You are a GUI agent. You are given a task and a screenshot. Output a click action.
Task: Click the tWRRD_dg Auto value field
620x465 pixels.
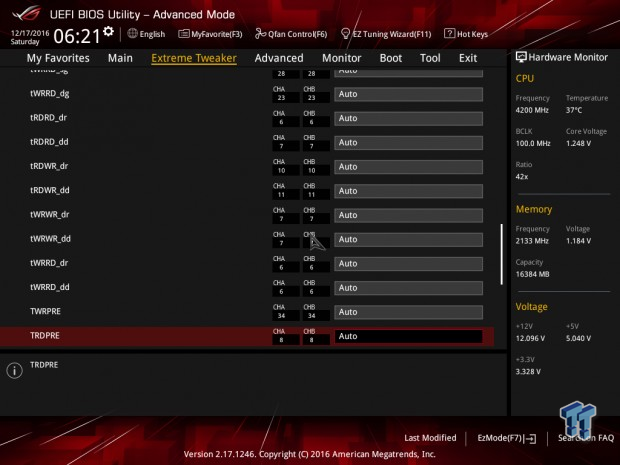pos(408,94)
